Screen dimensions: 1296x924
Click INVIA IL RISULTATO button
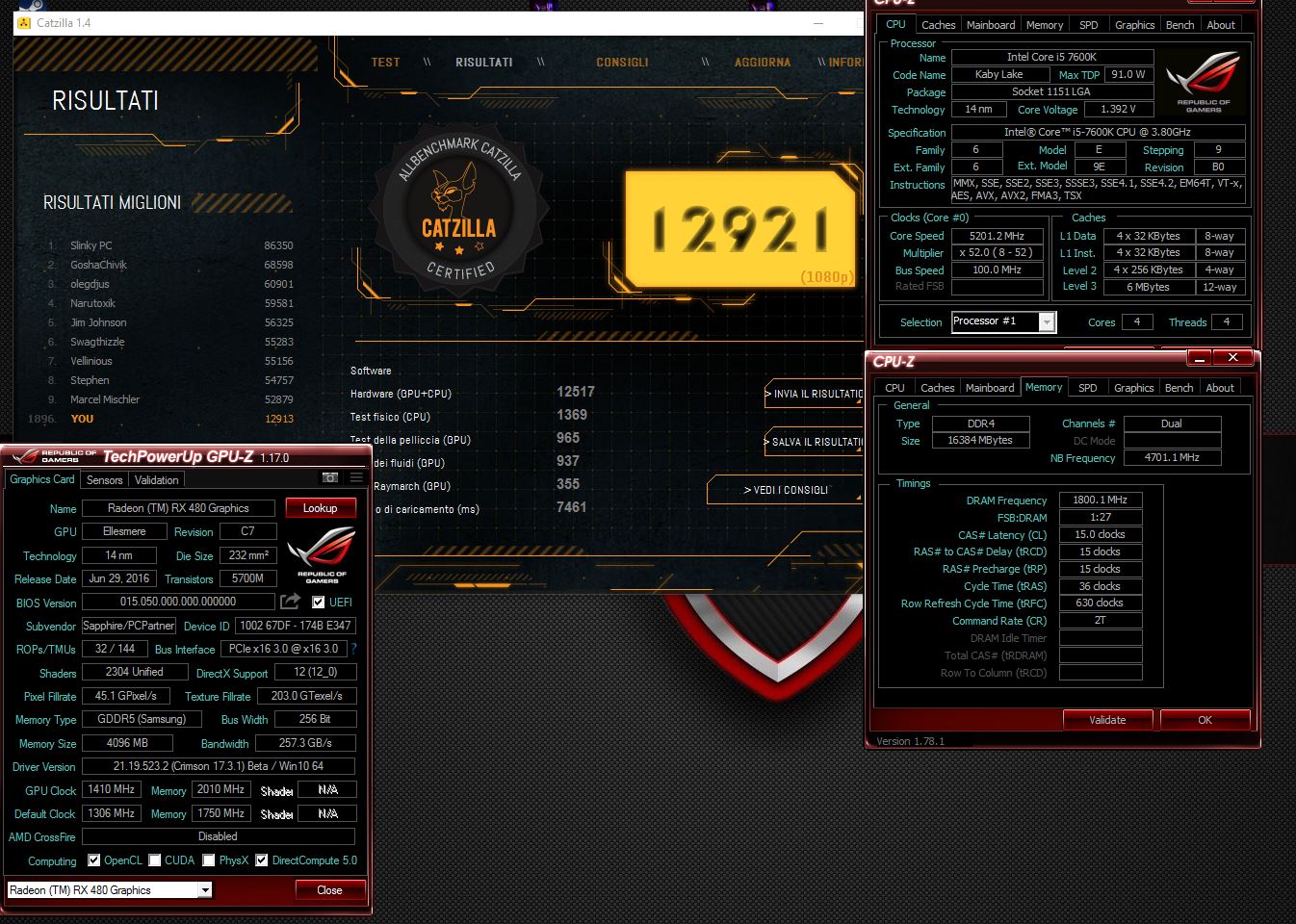[815, 394]
